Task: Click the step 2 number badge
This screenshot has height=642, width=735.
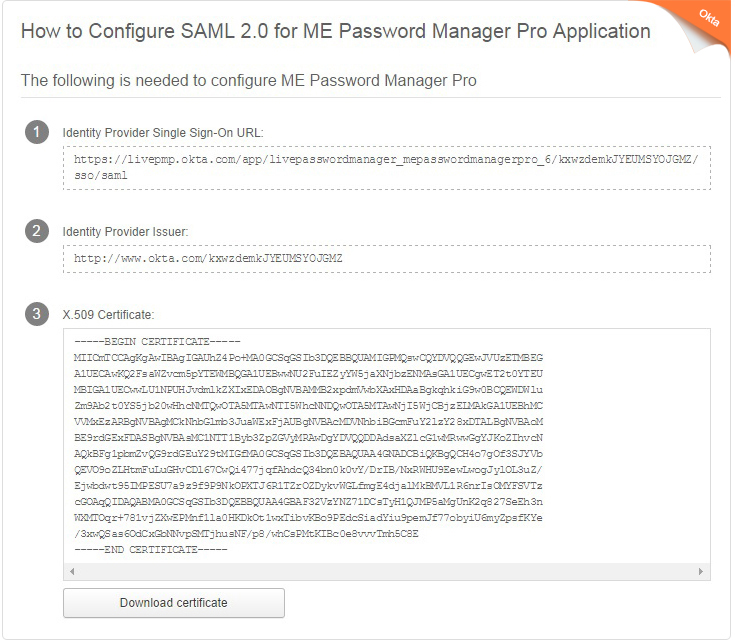Action: pyautogui.click(x=37, y=231)
